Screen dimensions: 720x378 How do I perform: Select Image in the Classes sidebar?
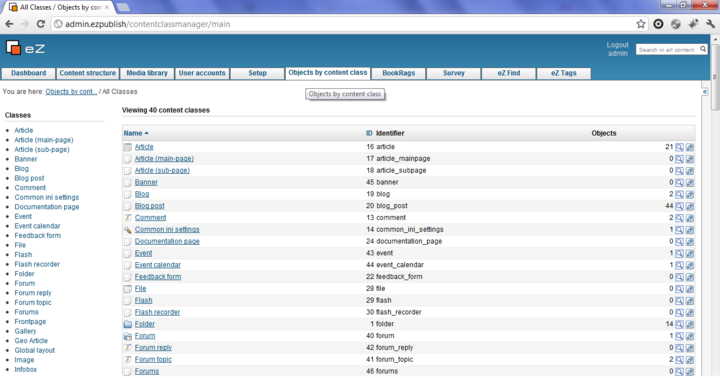click(x=24, y=360)
